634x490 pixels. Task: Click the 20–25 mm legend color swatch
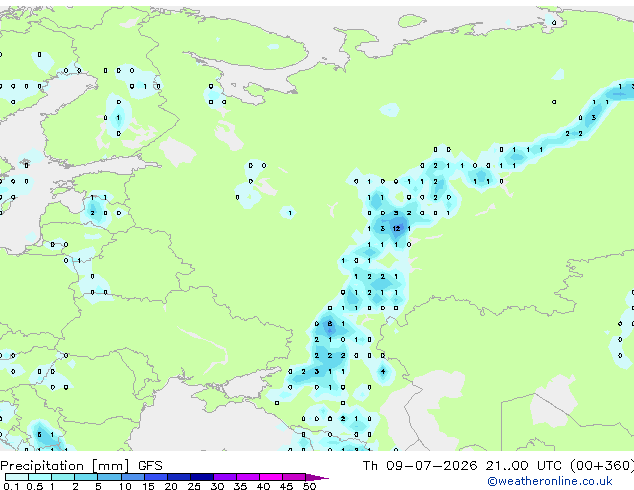pyautogui.click(x=178, y=477)
